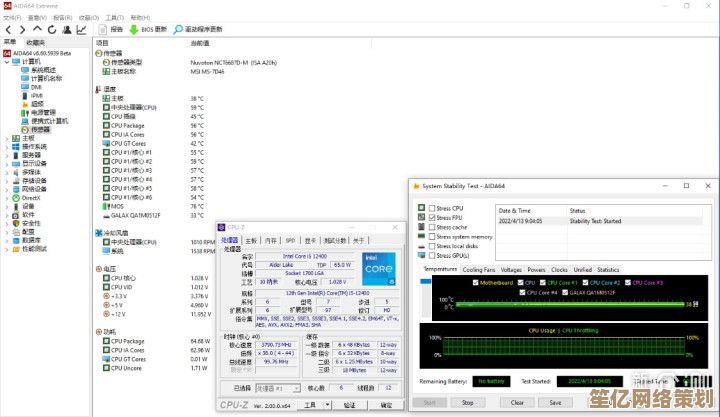Open the 文件(F) menu
The image size is (720, 417).
coord(12,17)
